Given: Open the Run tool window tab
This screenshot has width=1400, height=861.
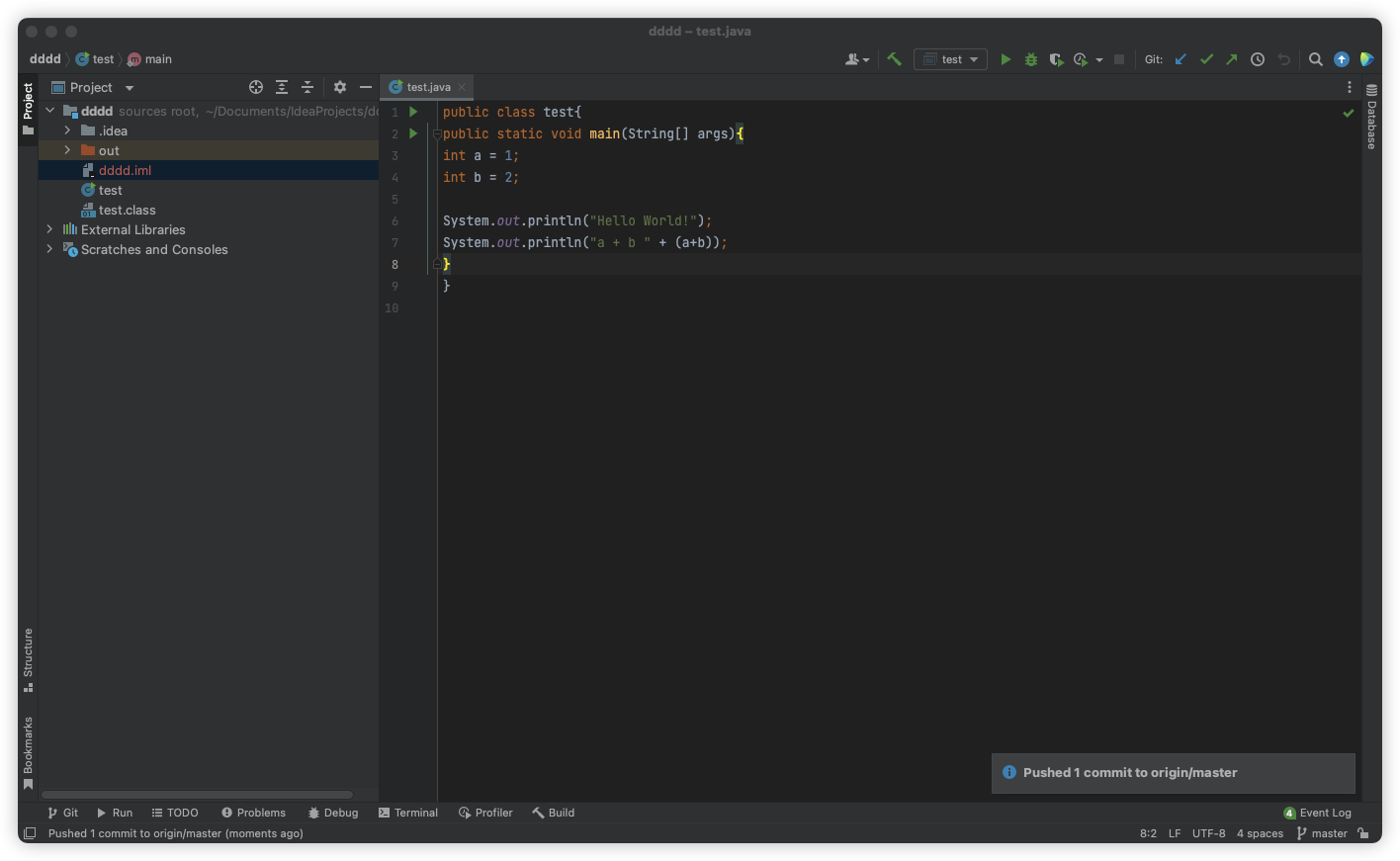Looking at the screenshot, I should [x=115, y=813].
